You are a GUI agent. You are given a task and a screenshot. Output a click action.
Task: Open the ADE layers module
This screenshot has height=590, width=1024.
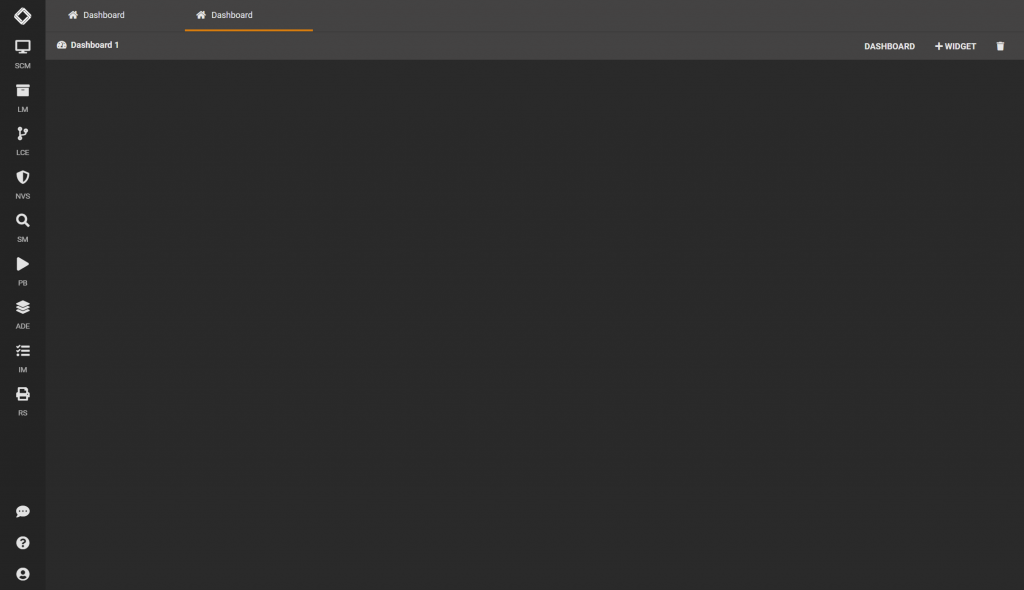click(x=22, y=314)
